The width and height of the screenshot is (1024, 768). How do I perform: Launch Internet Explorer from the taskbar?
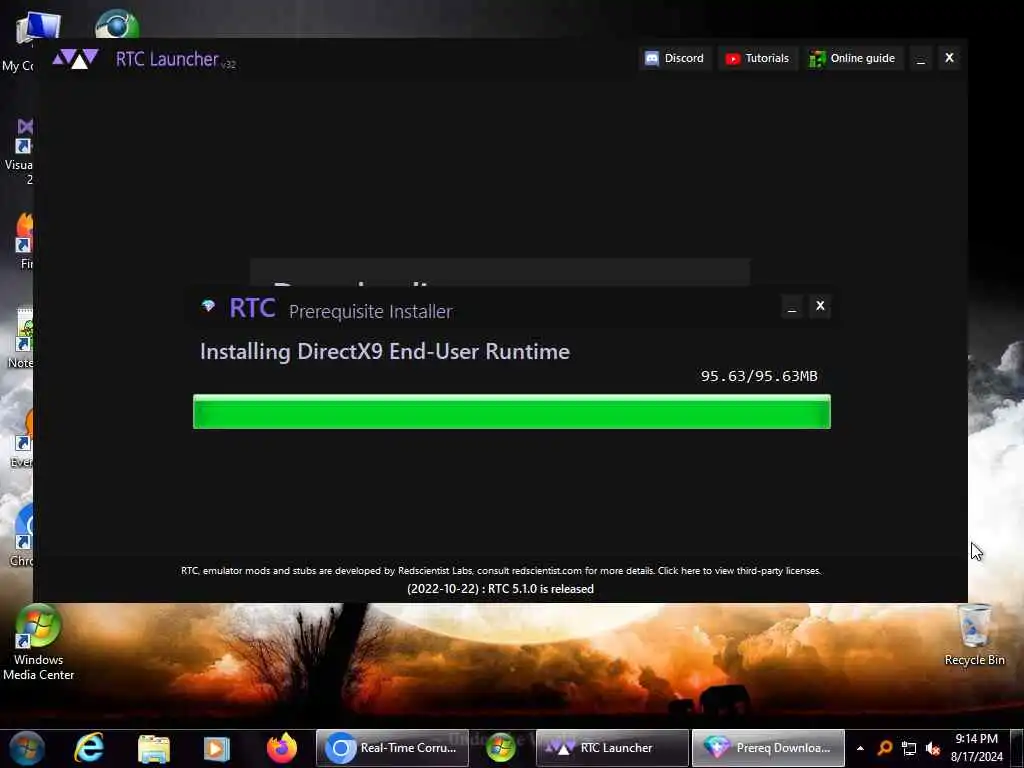click(89, 748)
